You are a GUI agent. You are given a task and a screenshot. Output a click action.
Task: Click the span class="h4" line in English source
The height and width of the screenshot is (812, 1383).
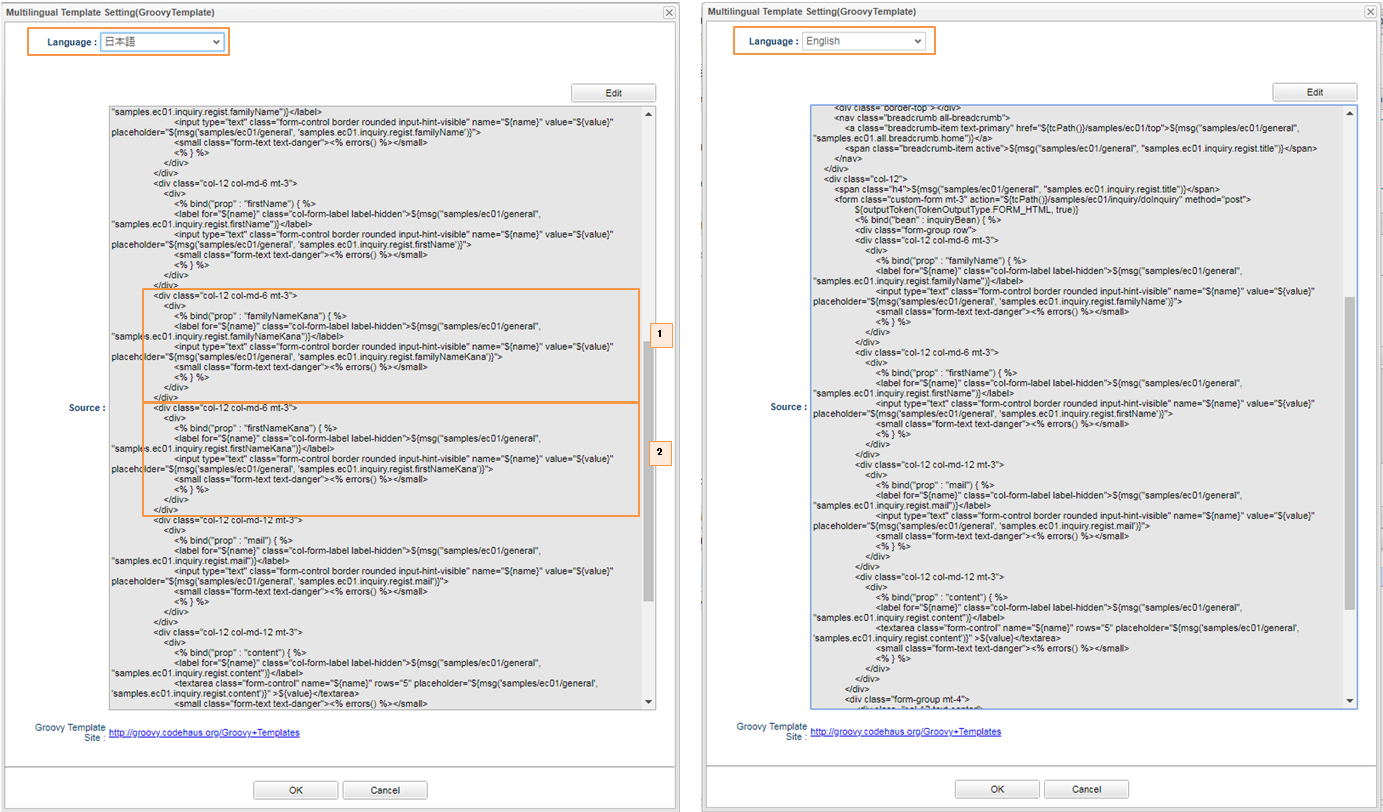(x=1027, y=188)
